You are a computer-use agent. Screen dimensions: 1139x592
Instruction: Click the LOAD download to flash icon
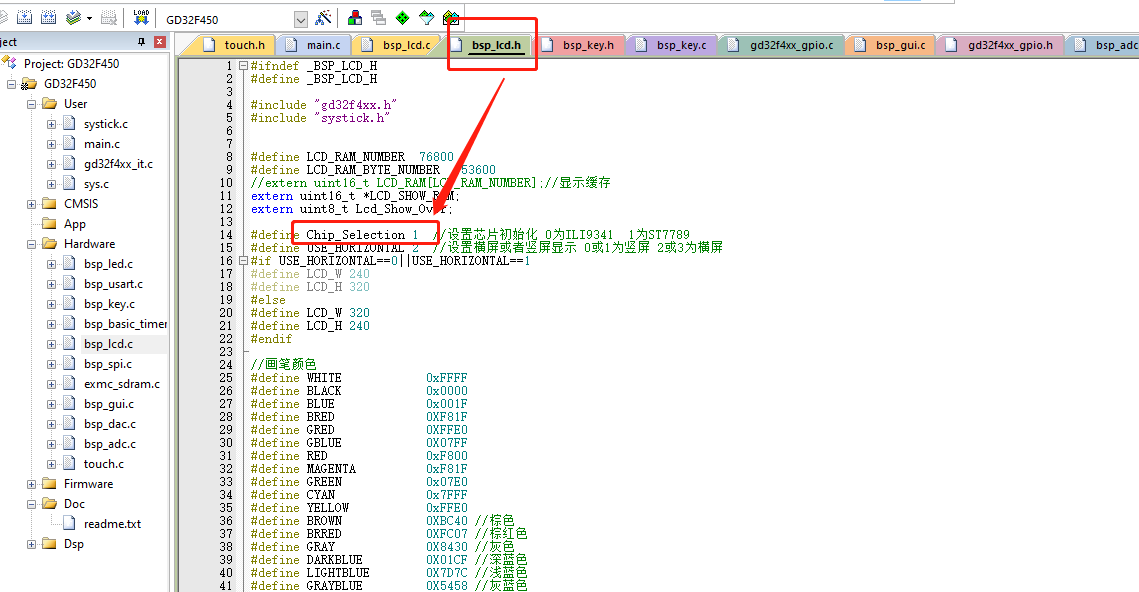click(x=141, y=17)
